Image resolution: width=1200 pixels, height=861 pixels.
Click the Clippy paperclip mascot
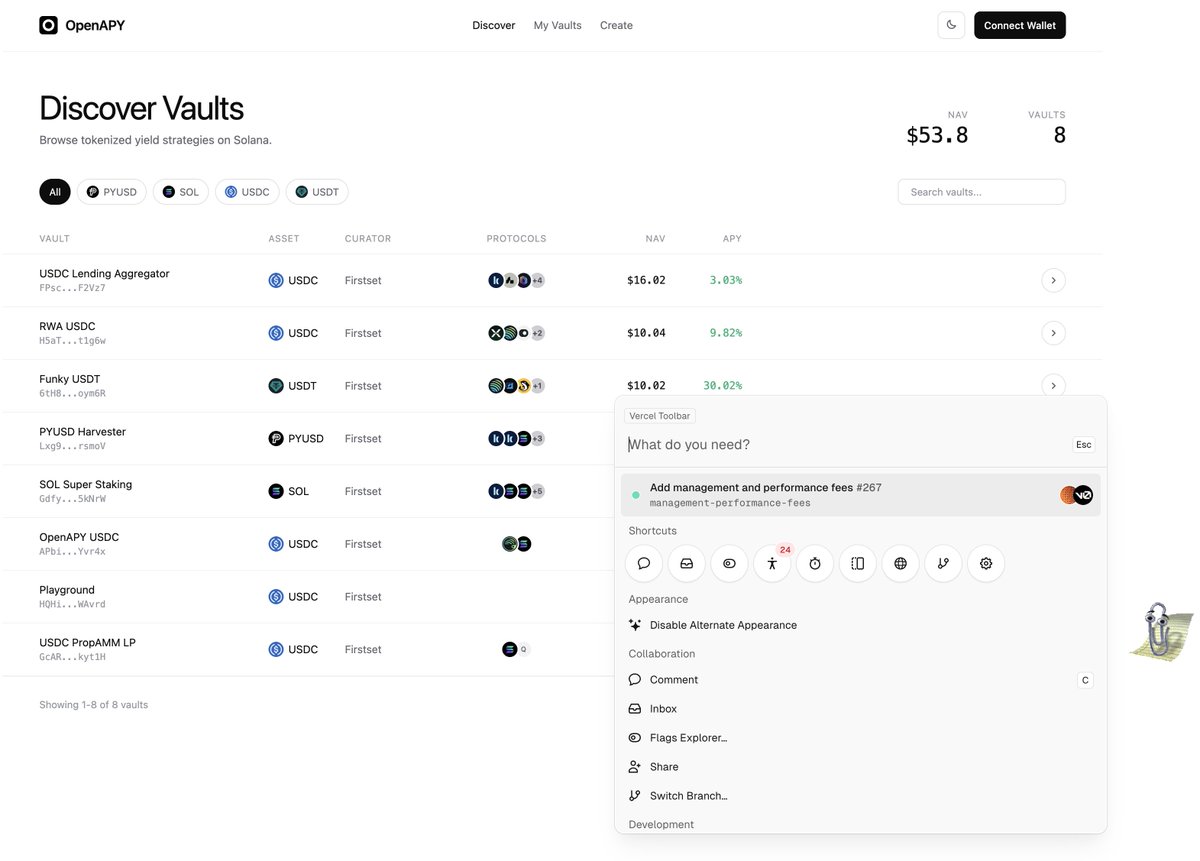[x=1161, y=630]
